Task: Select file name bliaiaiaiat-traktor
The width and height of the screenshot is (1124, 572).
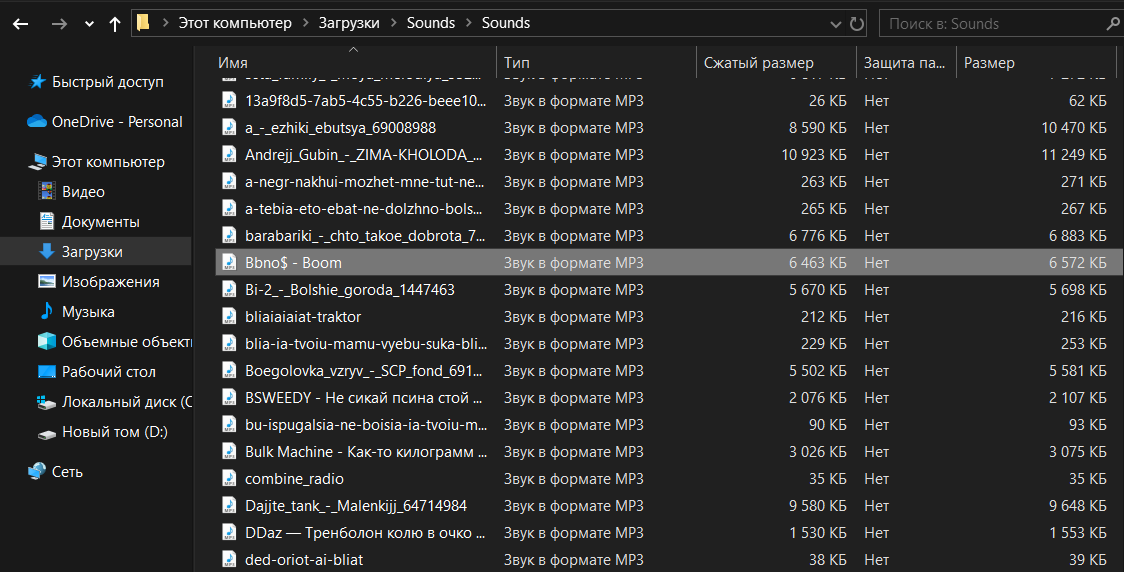Action: [303, 317]
